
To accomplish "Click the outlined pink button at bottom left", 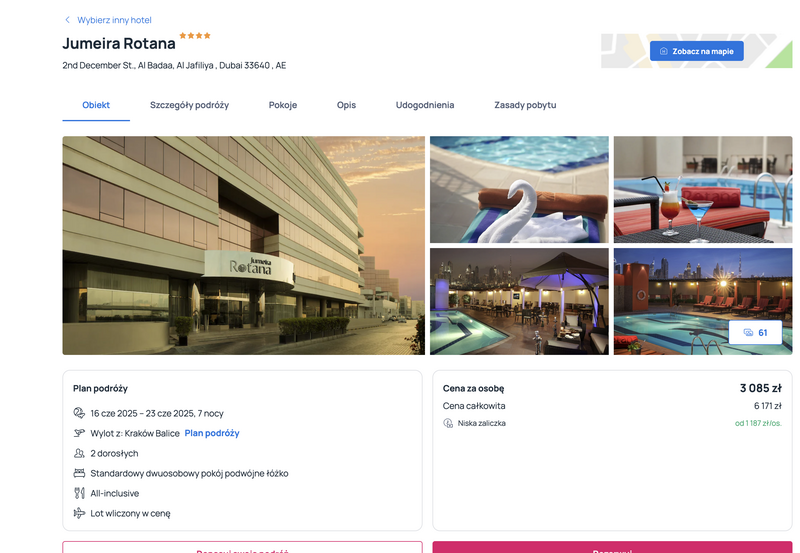I will click(x=242, y=547).
